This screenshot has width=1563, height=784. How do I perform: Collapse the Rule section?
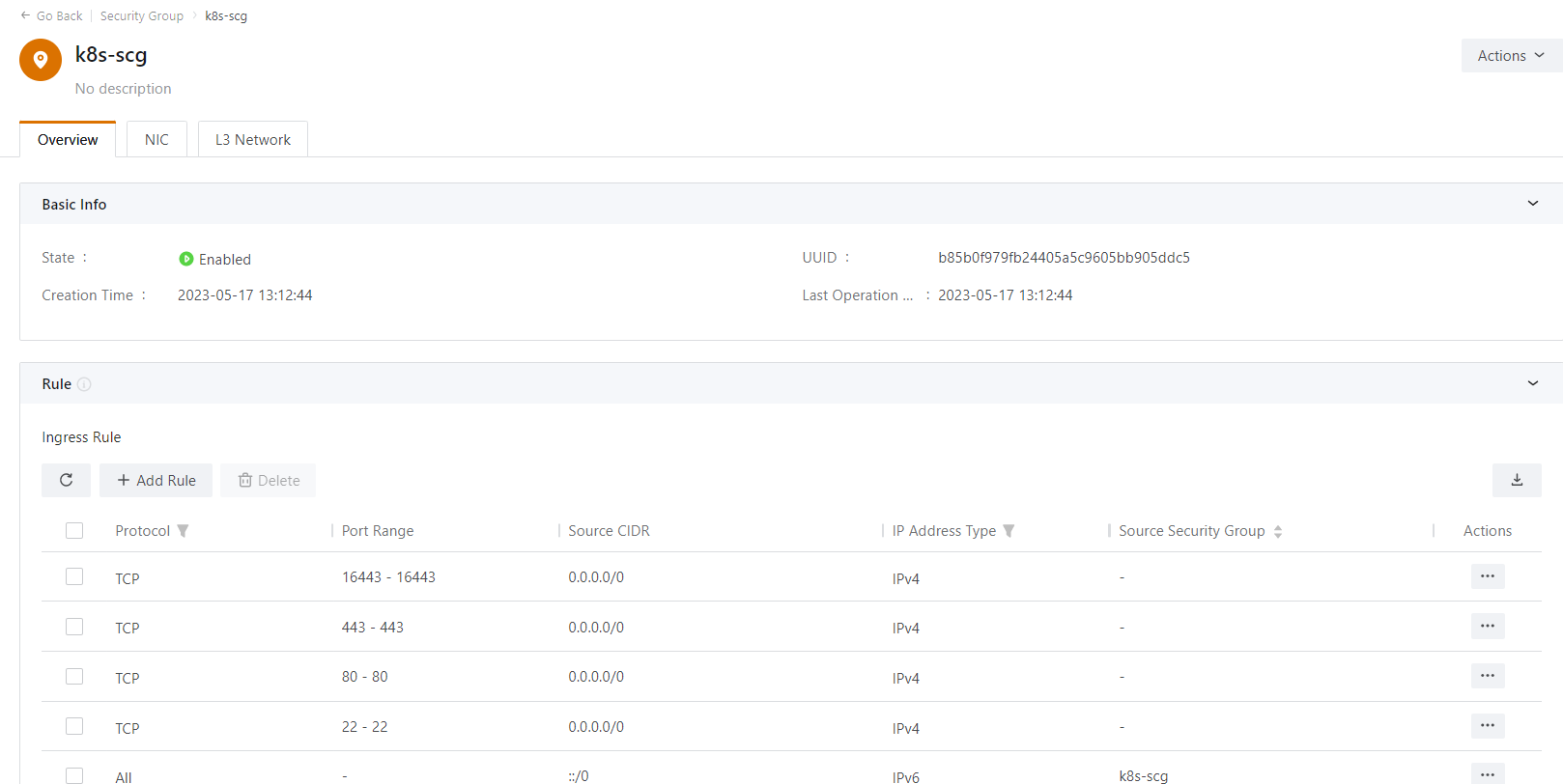pyautogui.click(x=1532, y=383)
